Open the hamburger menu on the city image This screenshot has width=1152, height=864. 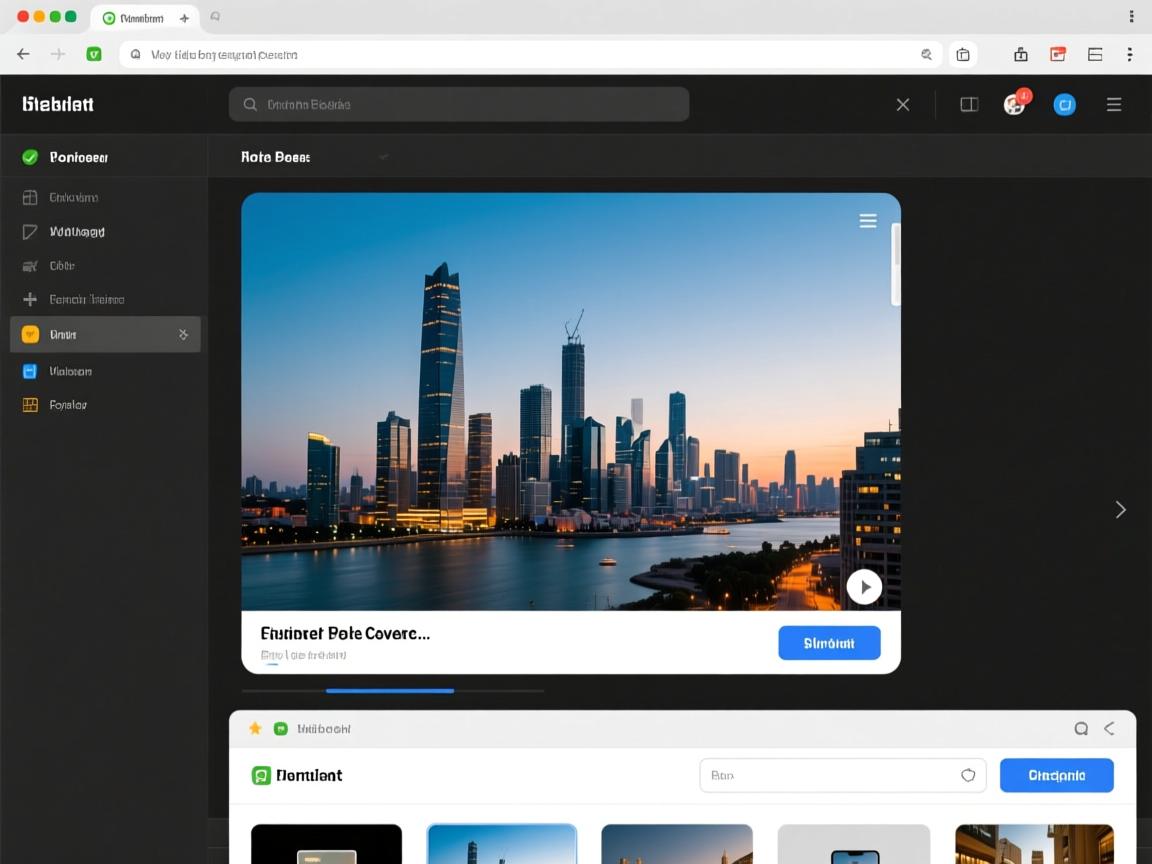(x=868, y=221)
